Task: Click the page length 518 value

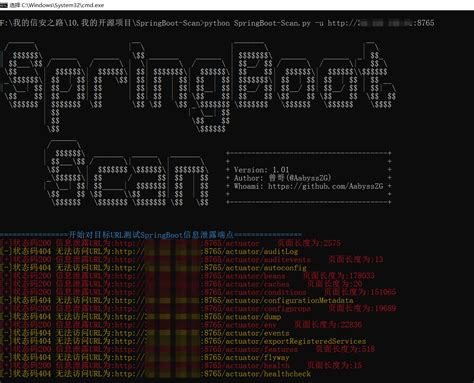Action: 368,349
